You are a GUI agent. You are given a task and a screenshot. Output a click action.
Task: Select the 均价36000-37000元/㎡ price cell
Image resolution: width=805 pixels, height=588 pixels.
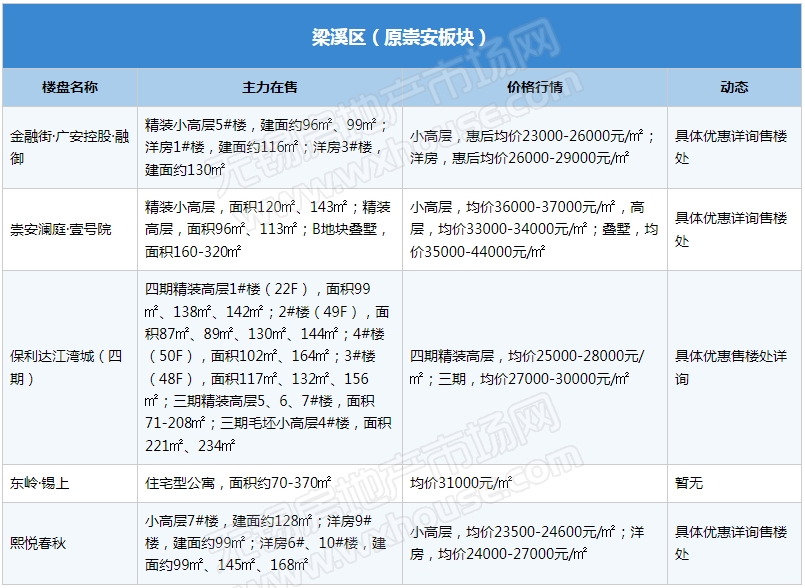pos(535,229)
